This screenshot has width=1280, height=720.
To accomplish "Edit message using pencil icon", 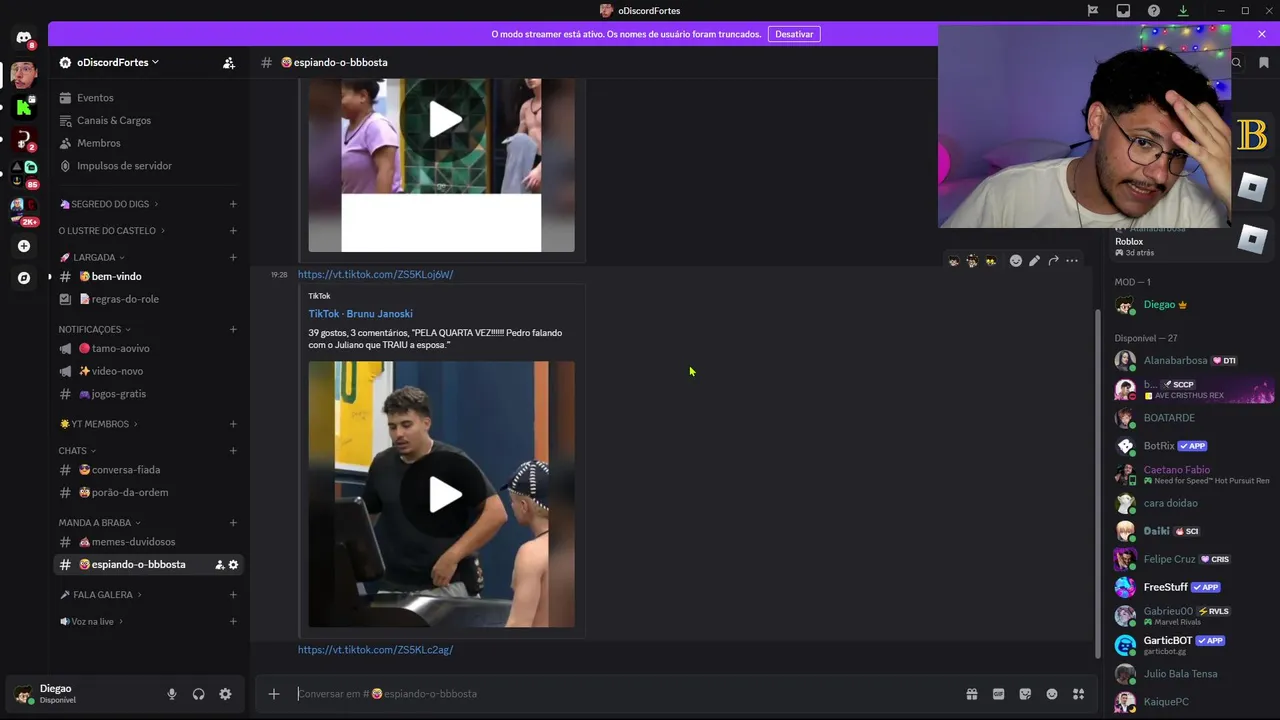I will 1034,261.
